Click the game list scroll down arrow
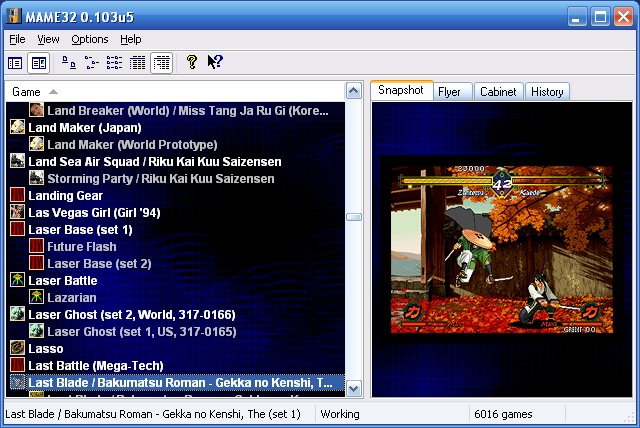 (353, 388)
